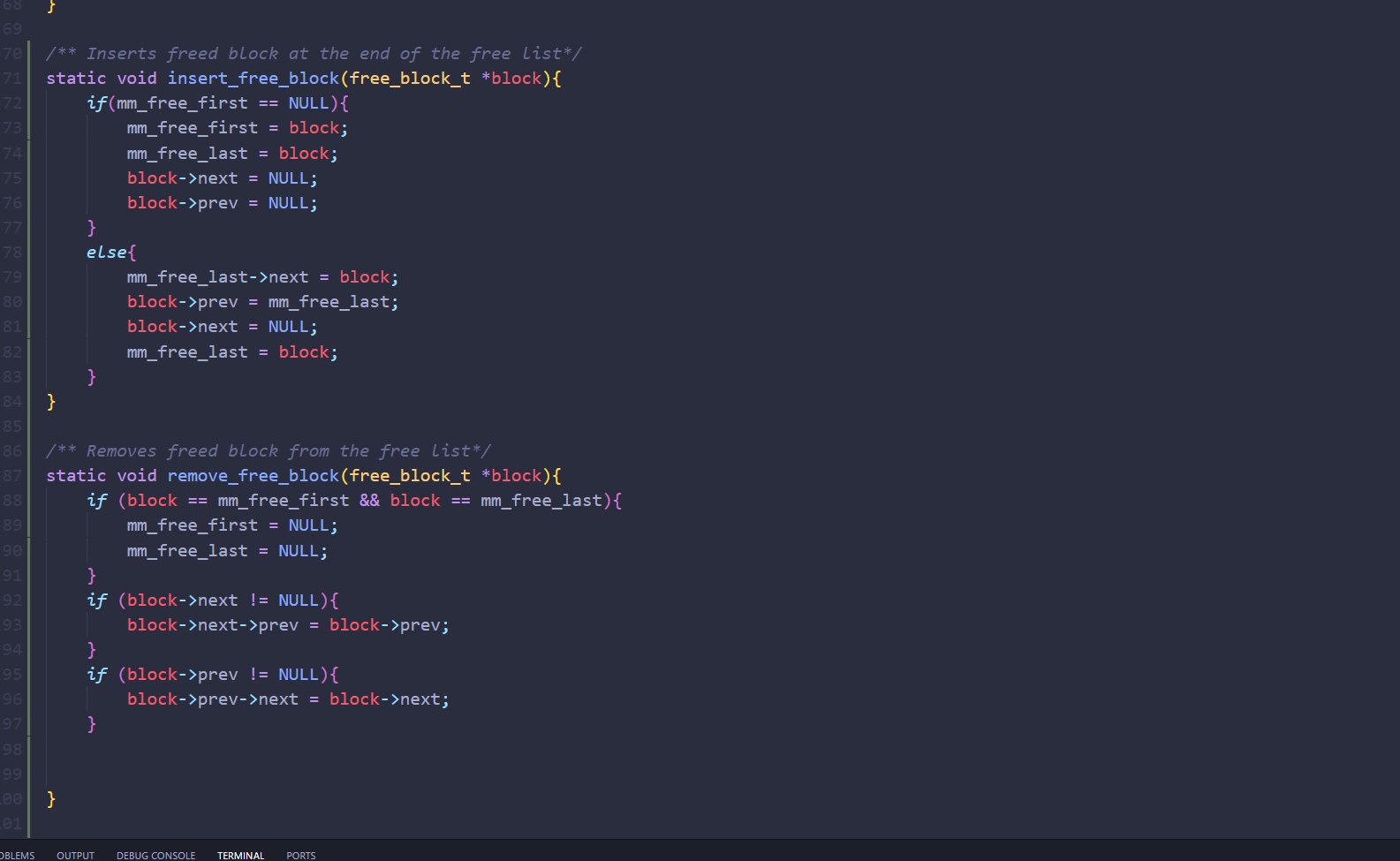The height and width of the screenshot is (861, 1400).
Task: Click the free_block_t type in insert_free_block
Action: (x=410, y=79)
